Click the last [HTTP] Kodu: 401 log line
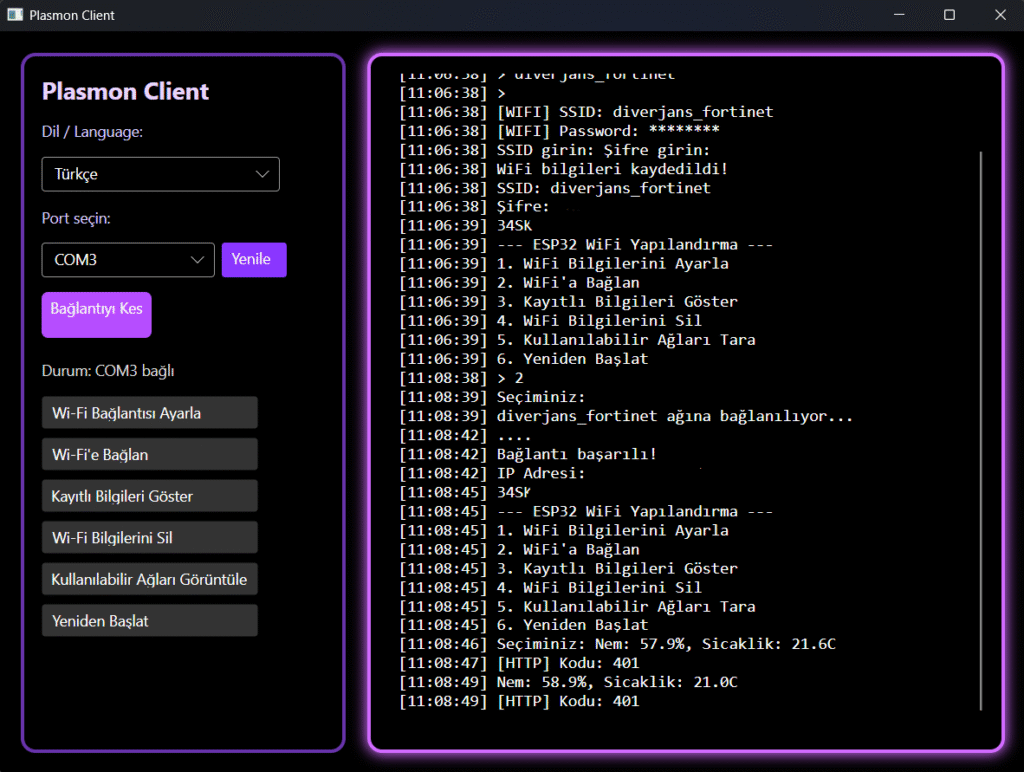This screenshot has height=772, width=1024. pyautogui.click(x=567, y=702)
